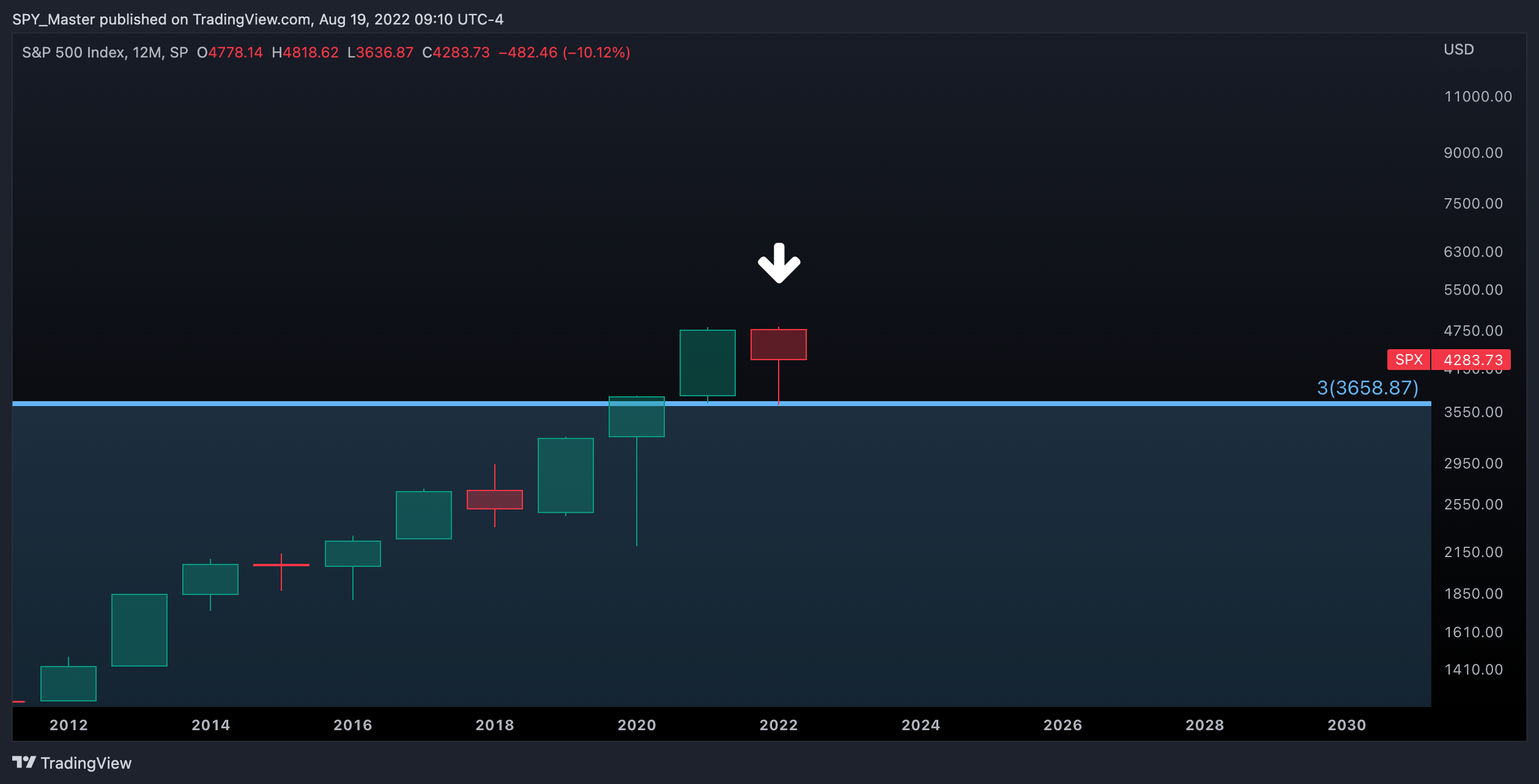The width and height of the screenshot is (1539, 784).
Task: Select the red 2022 candlestick body
Action: [779, 344]
